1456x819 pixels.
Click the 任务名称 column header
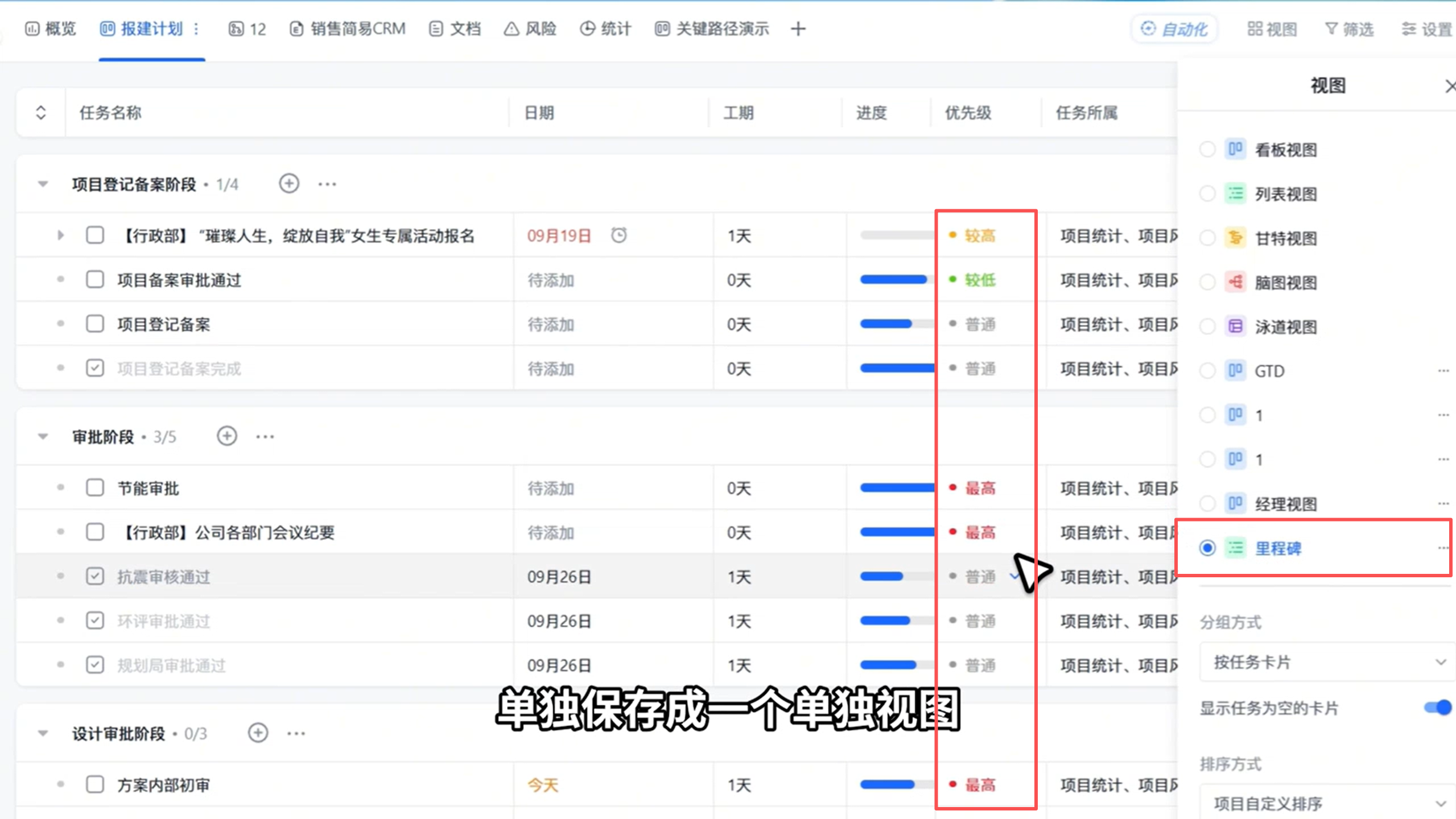point(110,113)
